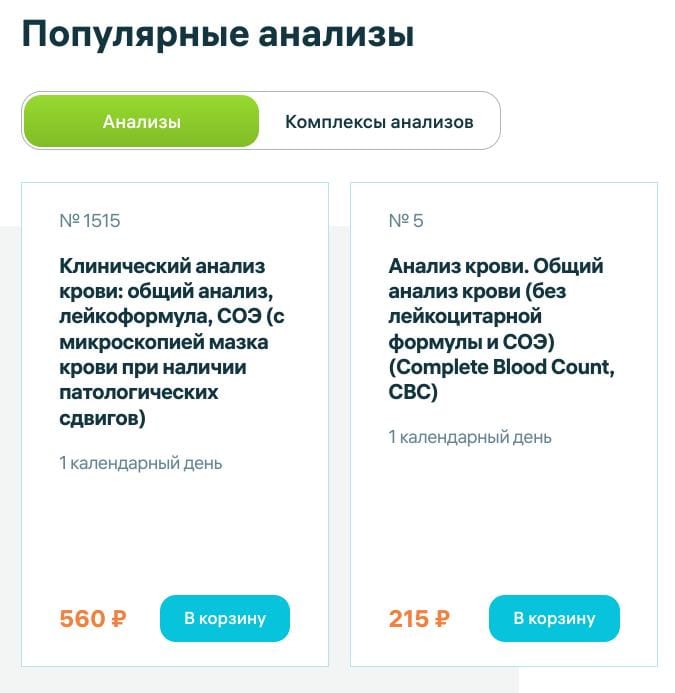Open the Комплексы анализов tab
Viewport: 675px width, 693px height.
click(x=379, y=122)
